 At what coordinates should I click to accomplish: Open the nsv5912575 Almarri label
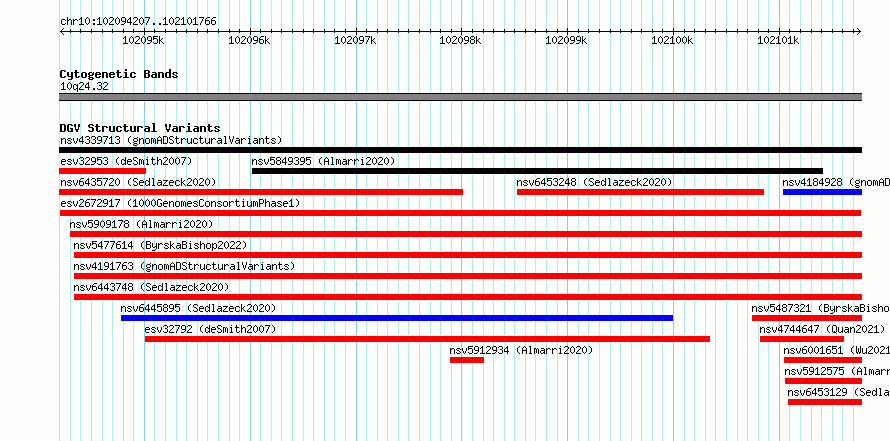click(x=837, y=371)
